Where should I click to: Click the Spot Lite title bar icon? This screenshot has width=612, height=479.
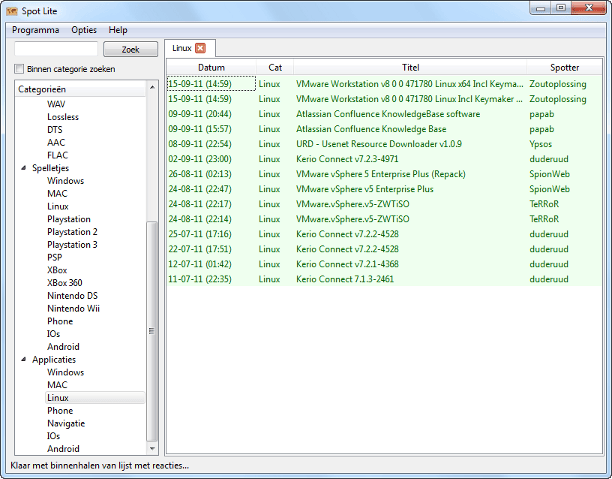pyautogui.click(x=12, y=11)
